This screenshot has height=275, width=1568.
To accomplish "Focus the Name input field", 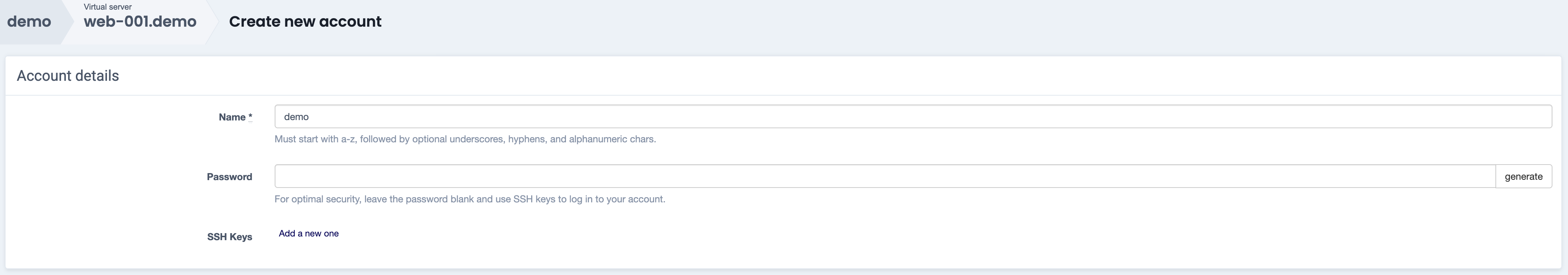I will [912, 116].
